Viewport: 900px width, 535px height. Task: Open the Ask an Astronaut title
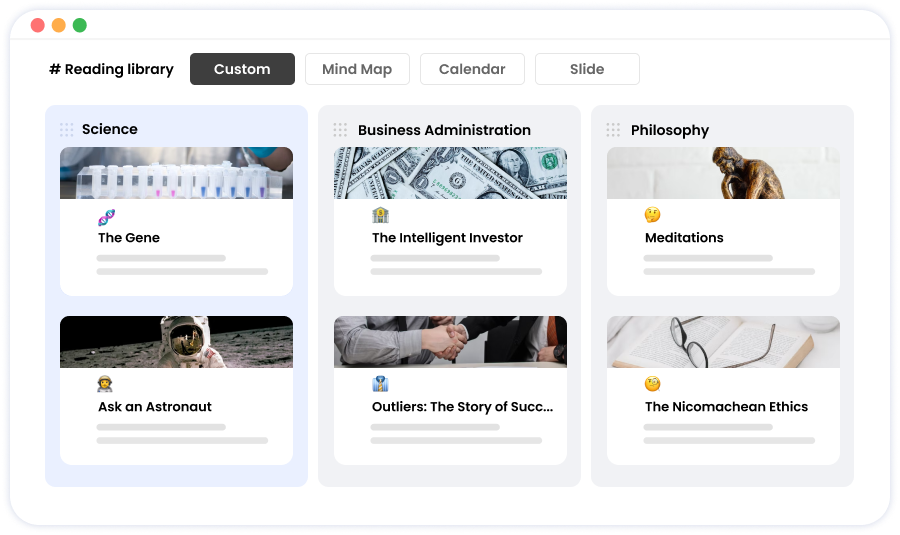(155, 406)
